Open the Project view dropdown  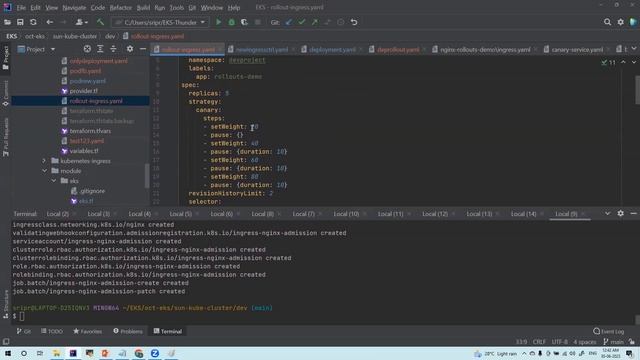[x=53, y=49]
